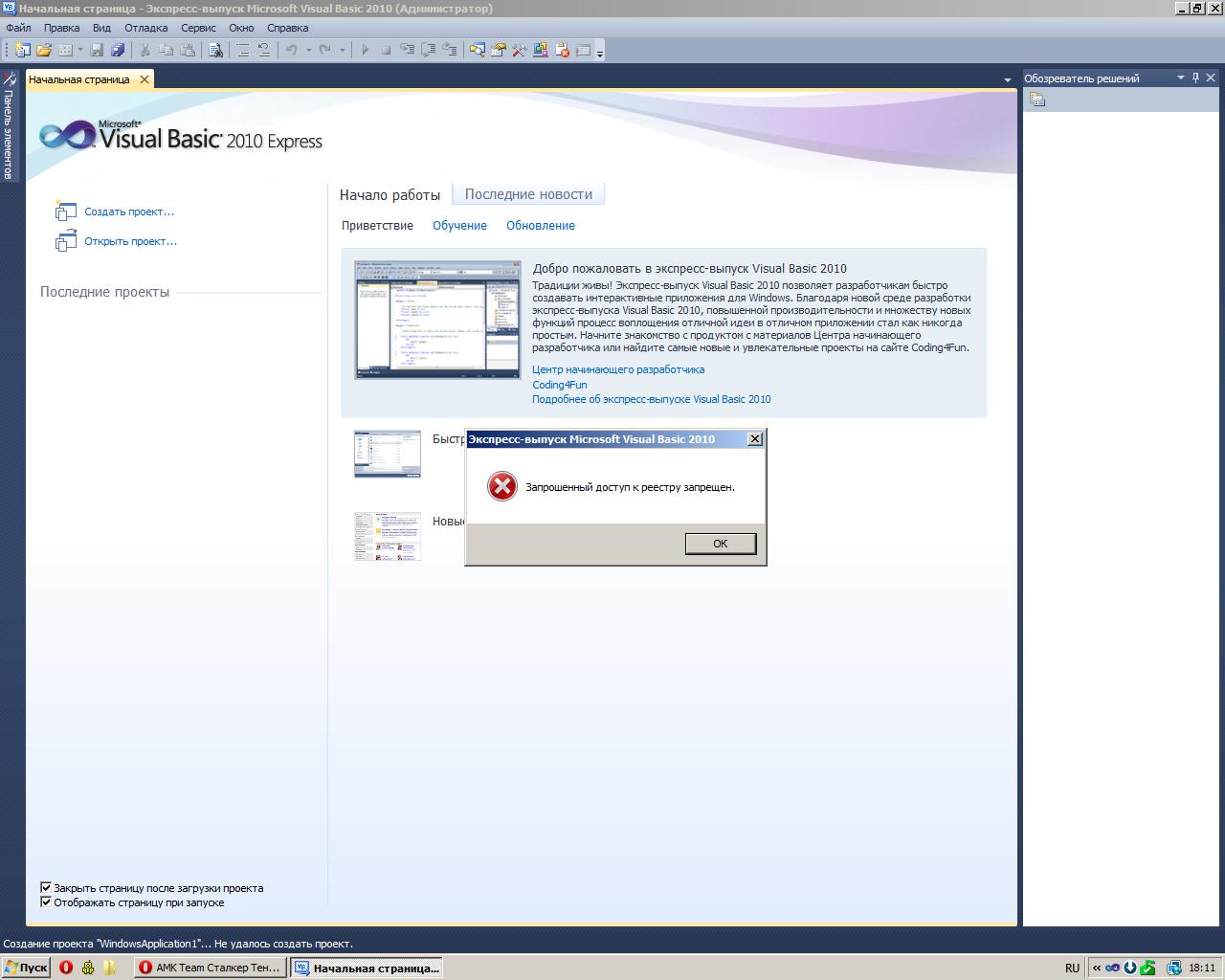
Task: Click the Solution Explorer toolbar icon
Action: coord(477,50)
